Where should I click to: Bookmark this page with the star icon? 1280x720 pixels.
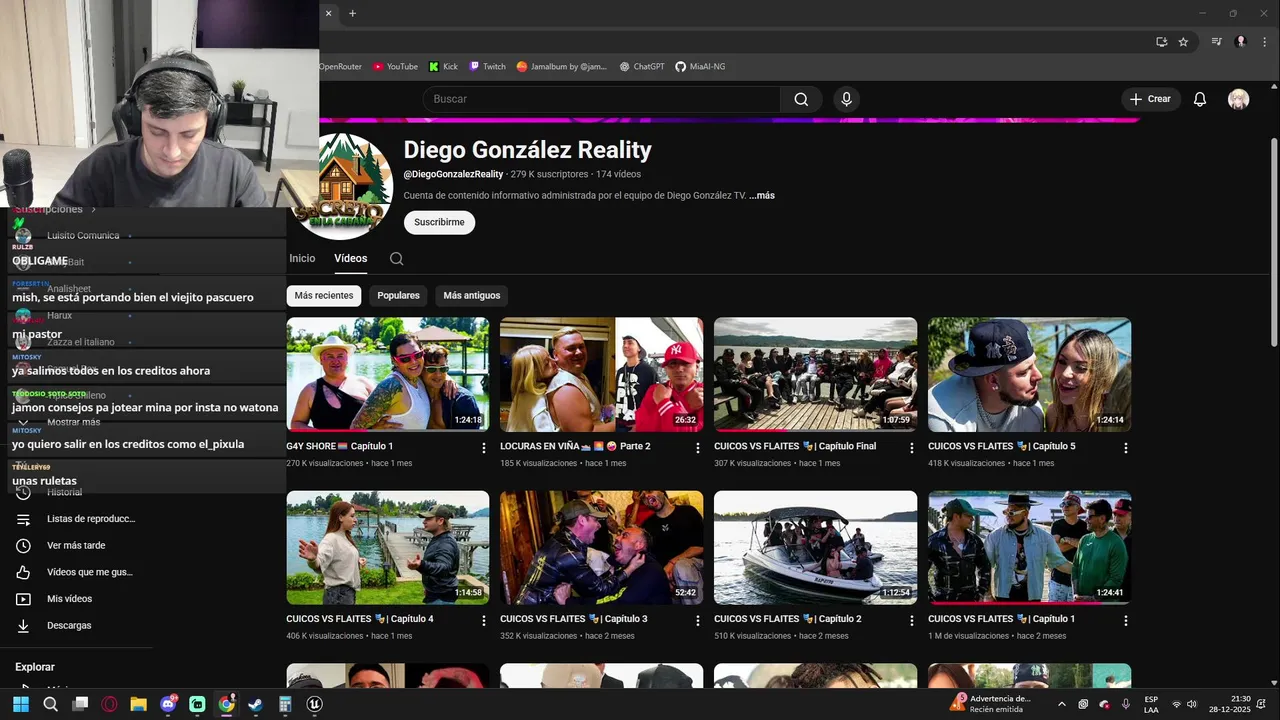click(1183, 42)
